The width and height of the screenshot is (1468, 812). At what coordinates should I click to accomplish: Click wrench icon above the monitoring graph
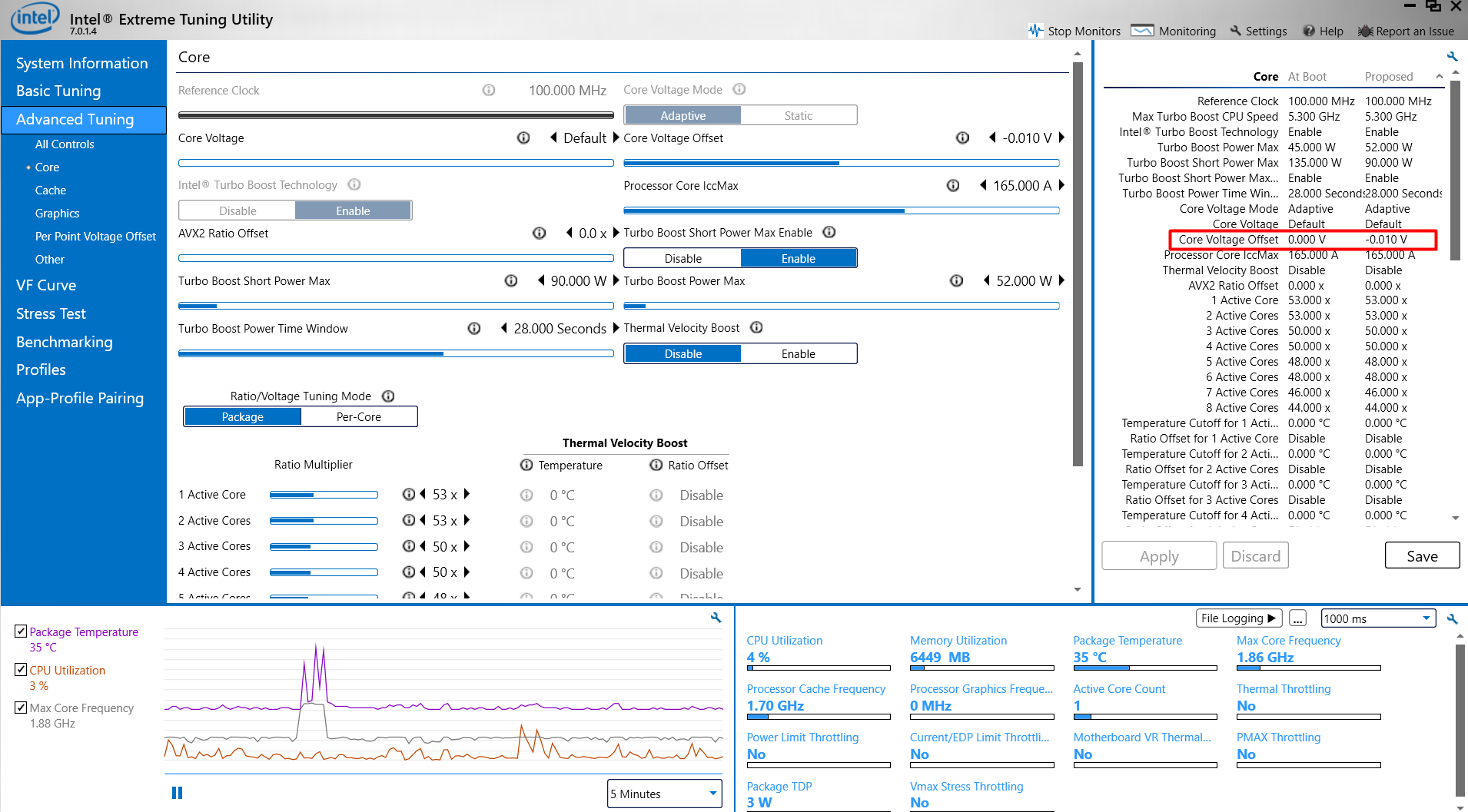716,617
